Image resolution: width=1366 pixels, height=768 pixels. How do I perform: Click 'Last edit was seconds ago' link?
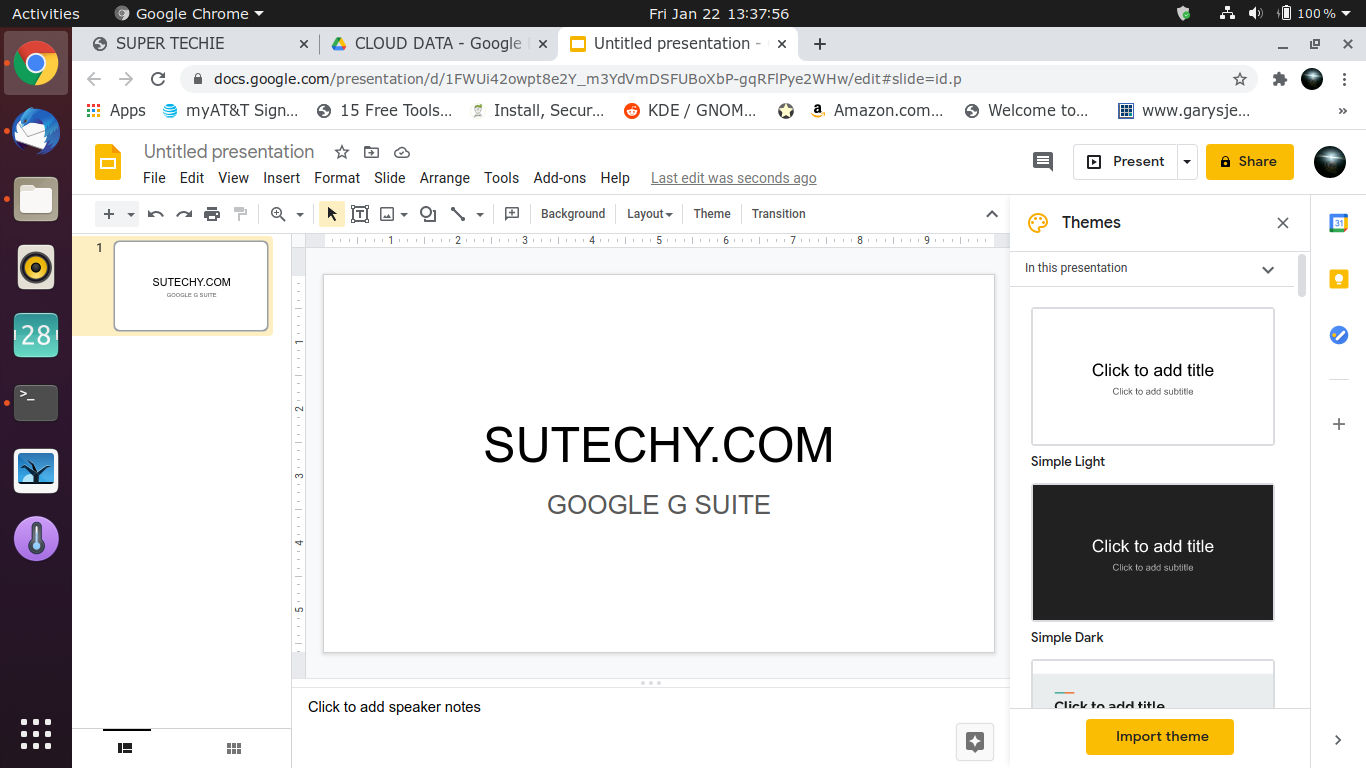pyautogui.click(x=734, y=178)
